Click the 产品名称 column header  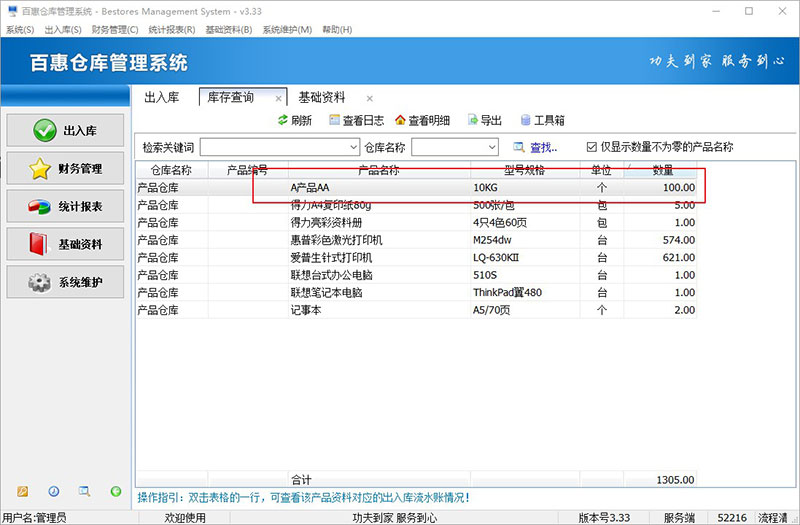379,170
